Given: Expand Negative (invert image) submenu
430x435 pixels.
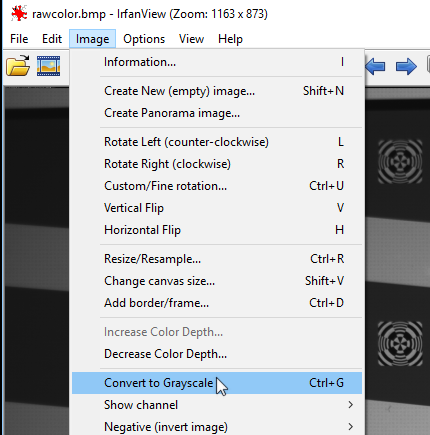Looking at the screenshot, I should point(217,427).
